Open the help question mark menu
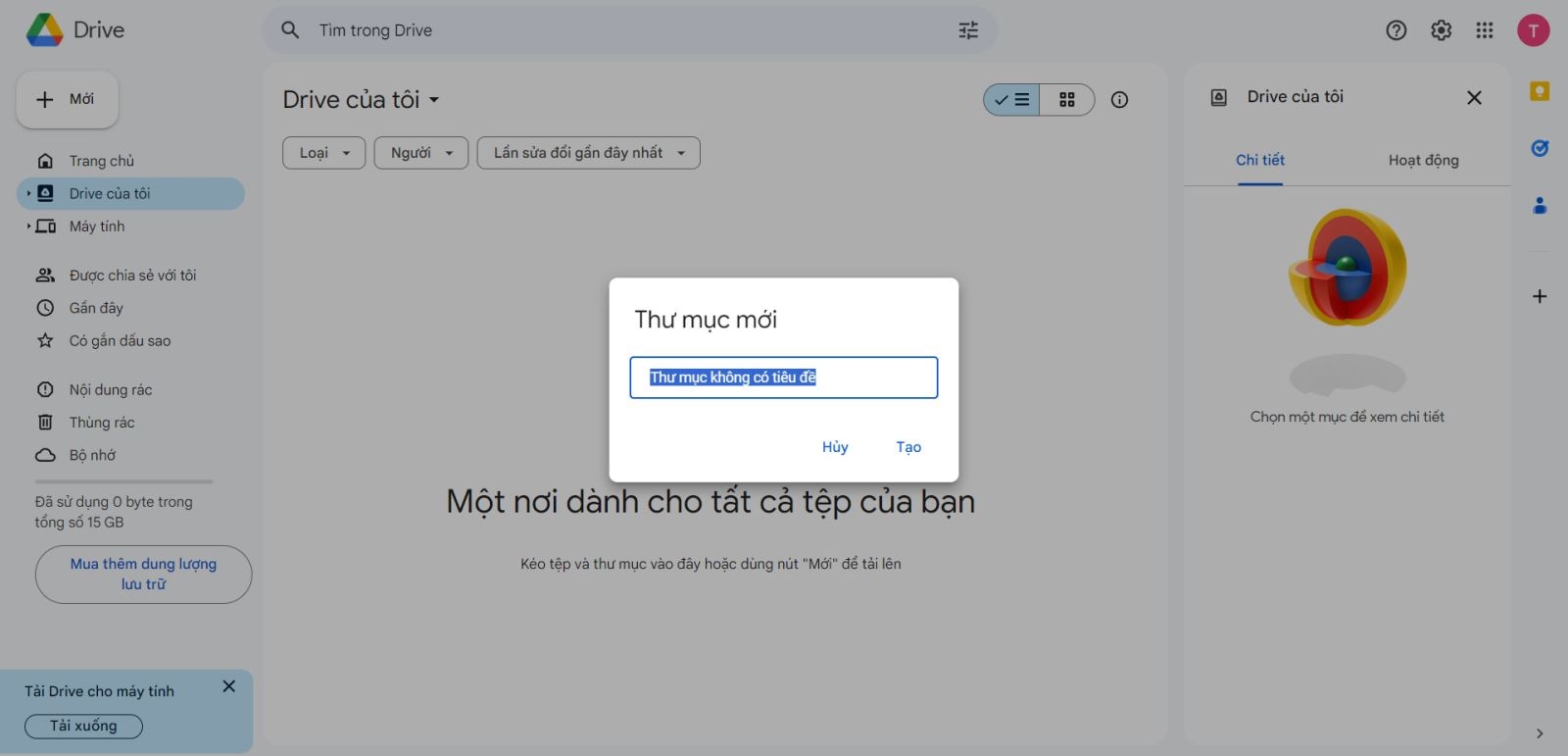Viewport: 1568px width, 756px height. click(x=1396, y=30)
